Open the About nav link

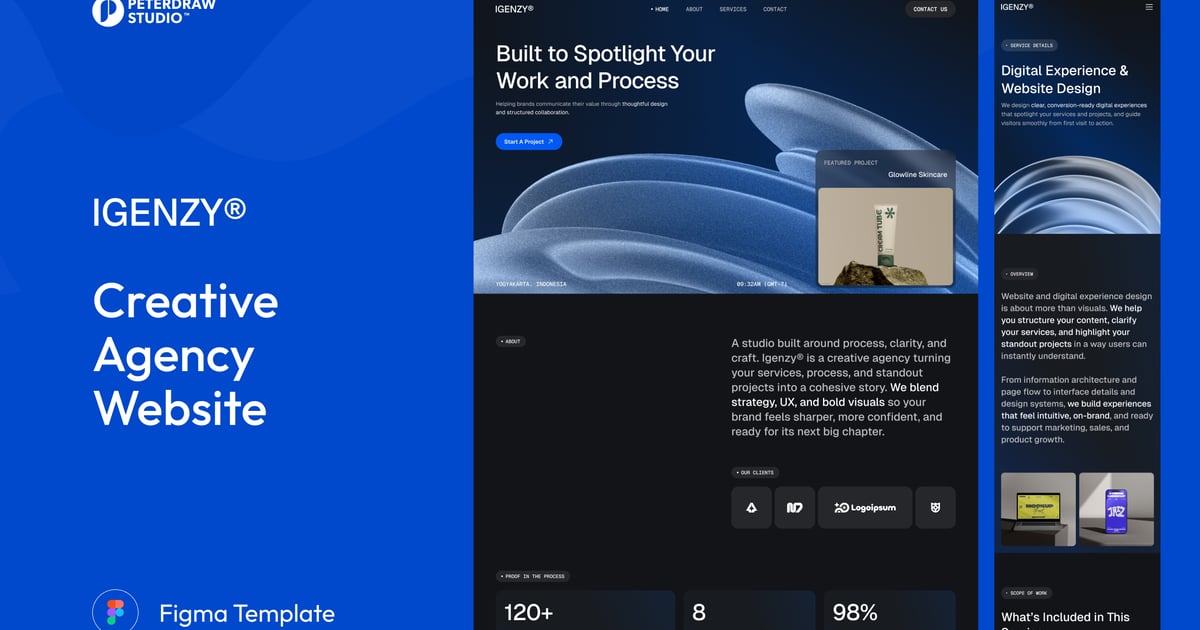pyautogui.click(x=694, y=9)
